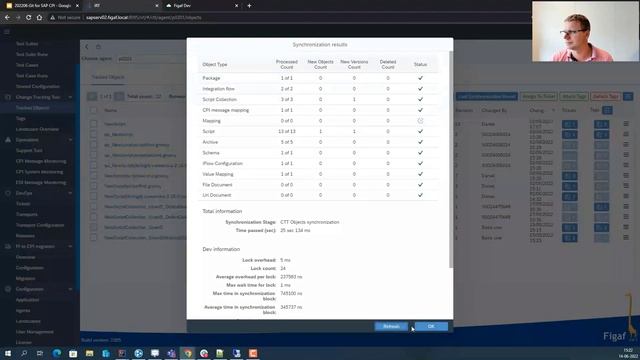640x360 pixels.
Task: Click the browser address bar
Action: click(286, 18)
